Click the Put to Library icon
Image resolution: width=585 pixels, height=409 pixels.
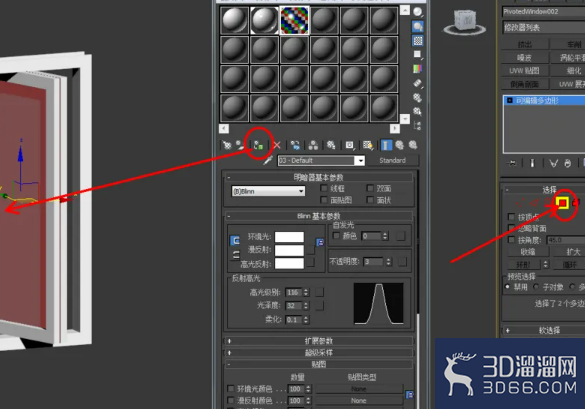coord(331,145)
